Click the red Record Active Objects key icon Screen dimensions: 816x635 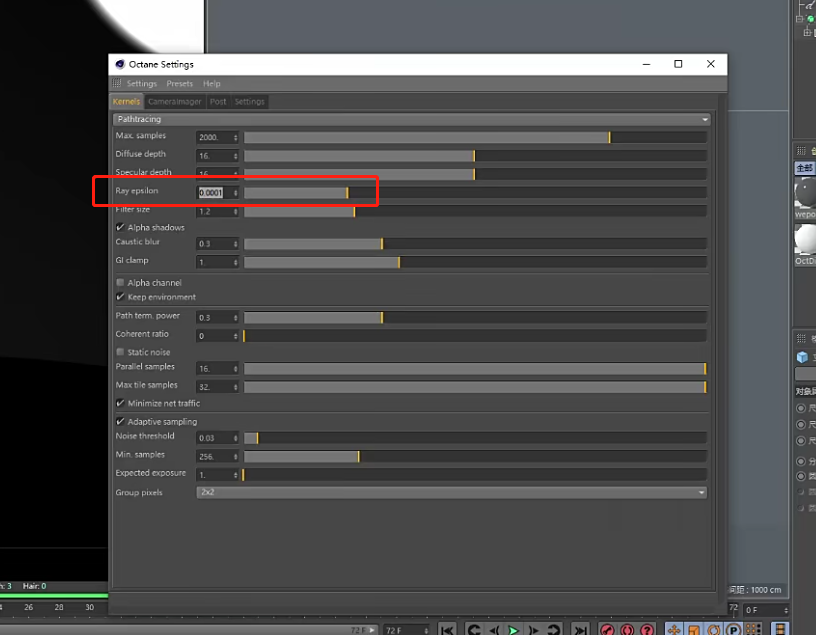(x=607, y=630)
